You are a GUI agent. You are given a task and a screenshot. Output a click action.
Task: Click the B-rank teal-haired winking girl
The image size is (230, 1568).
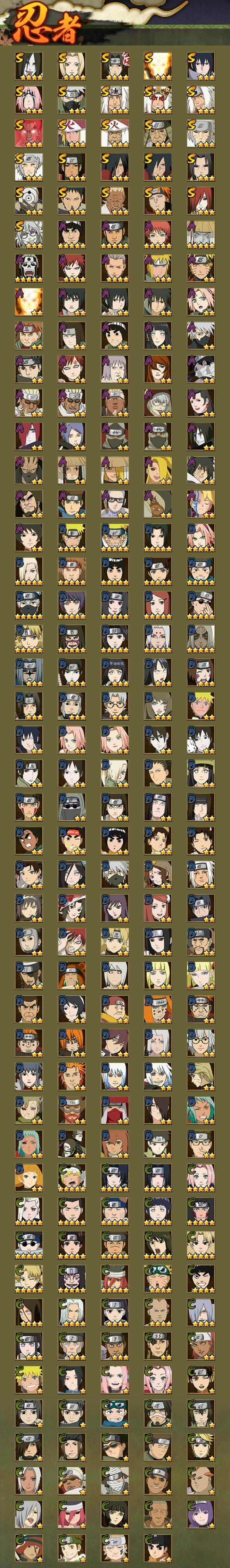(x=201, y=1109)
